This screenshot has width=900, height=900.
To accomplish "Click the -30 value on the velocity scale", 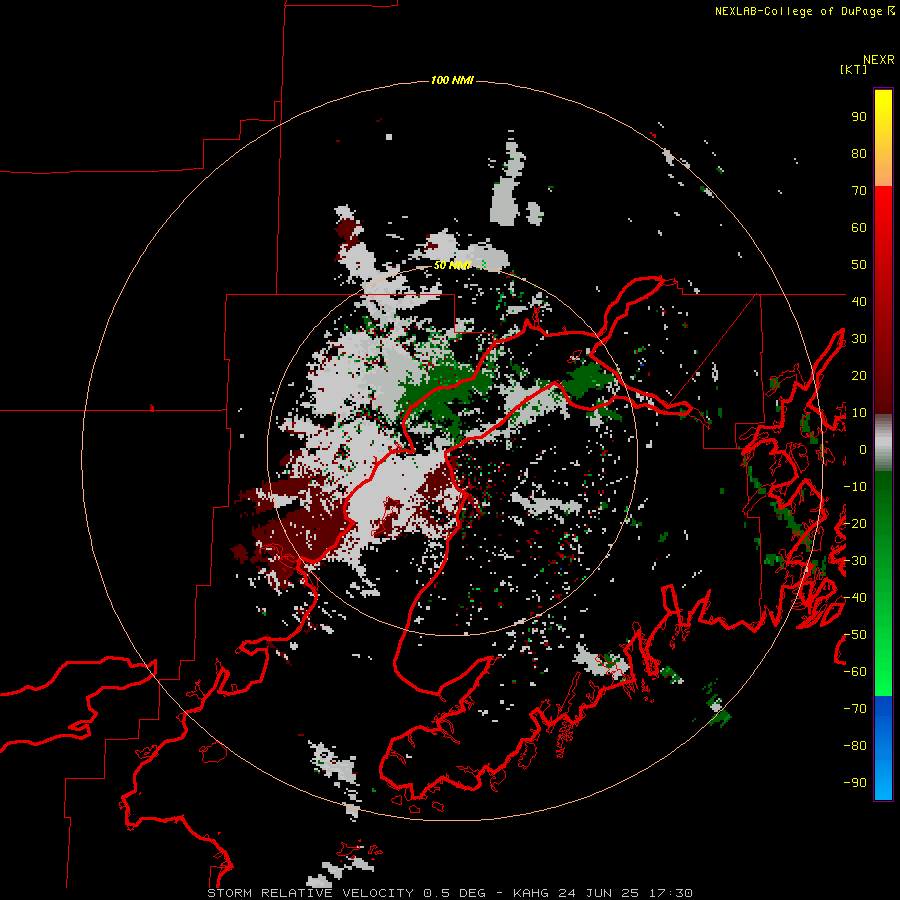I will tap(855, 561).
